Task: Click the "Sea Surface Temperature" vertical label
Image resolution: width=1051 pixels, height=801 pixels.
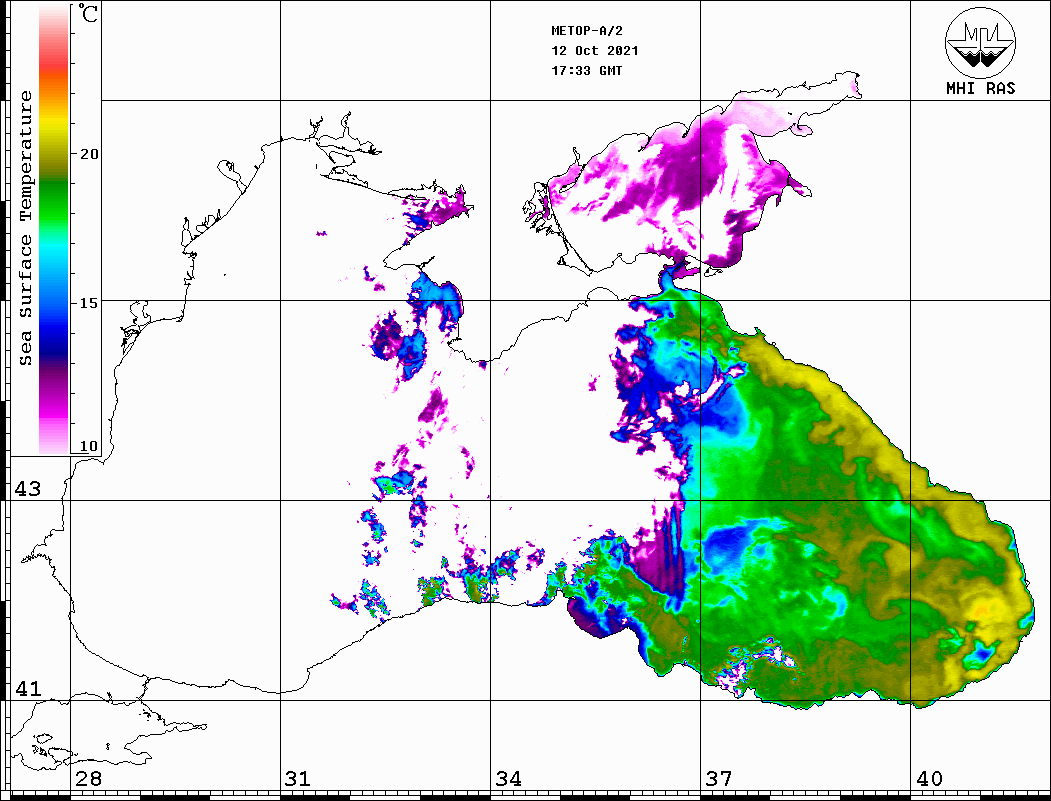Action: (x=25, y=228)
